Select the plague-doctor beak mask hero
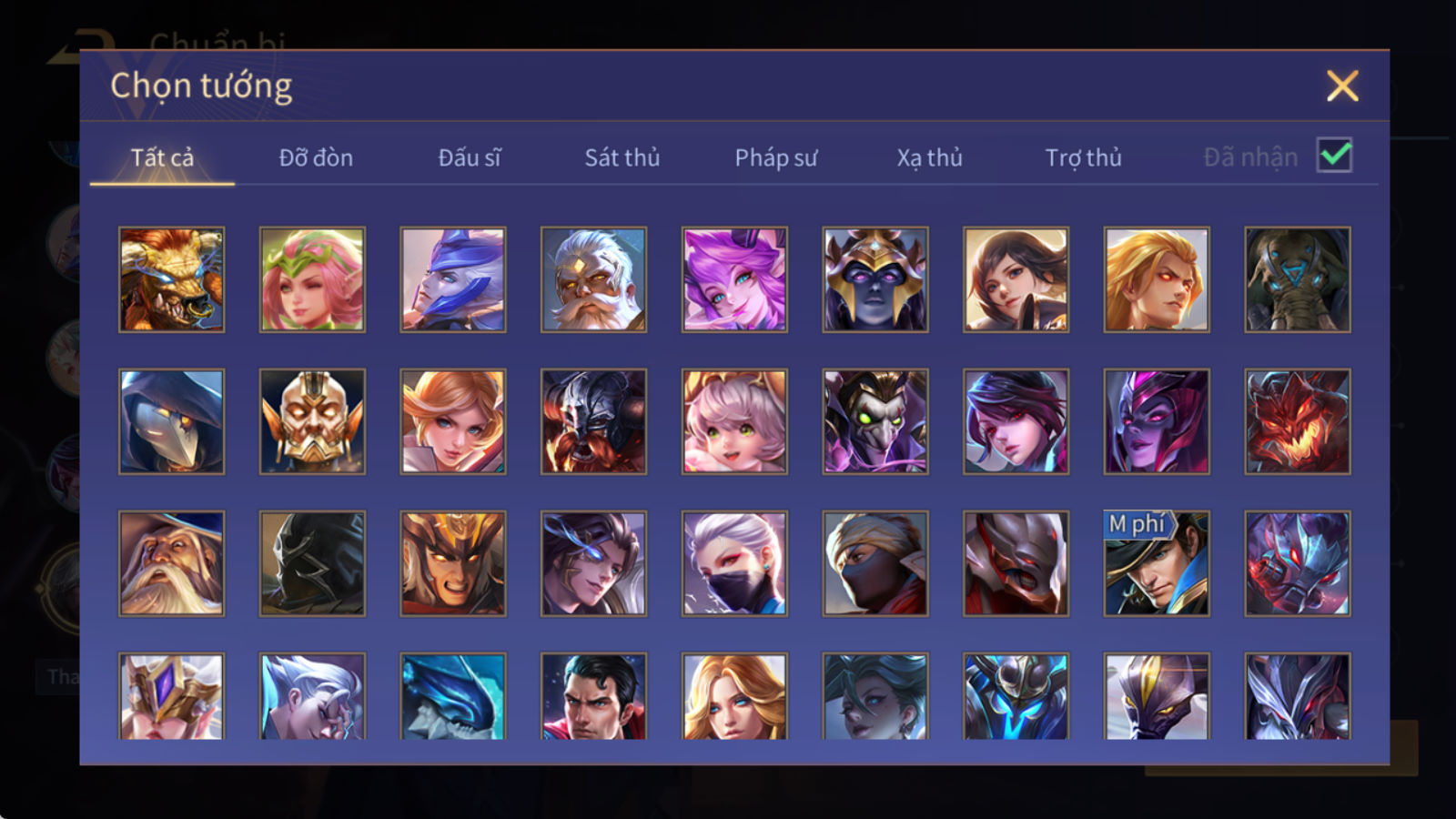This screenshot has width=1456, height=819. [171, 421]
